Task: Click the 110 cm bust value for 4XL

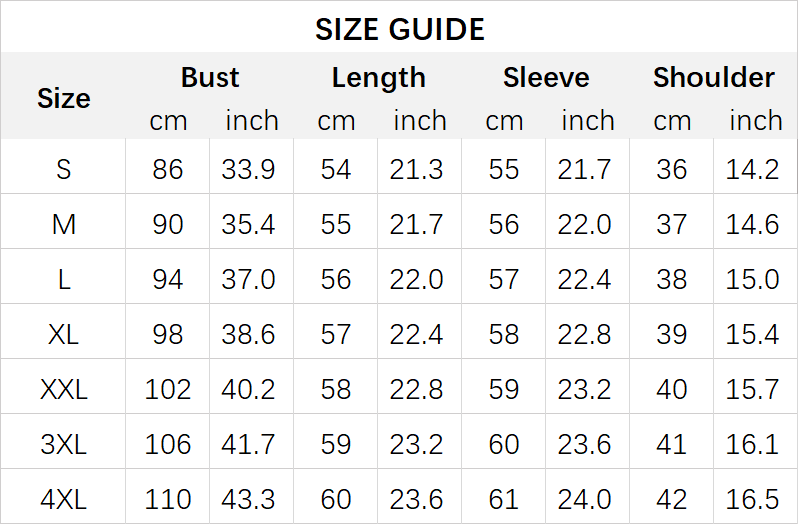Action: point(168,498)
